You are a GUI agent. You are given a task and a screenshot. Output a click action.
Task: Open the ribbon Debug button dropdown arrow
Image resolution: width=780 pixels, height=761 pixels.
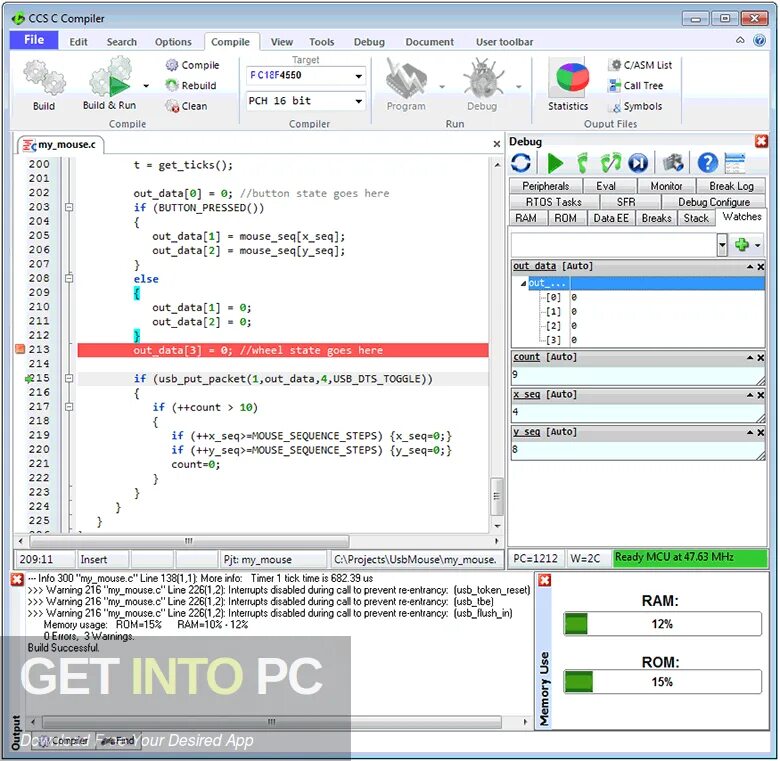point(518,87)
